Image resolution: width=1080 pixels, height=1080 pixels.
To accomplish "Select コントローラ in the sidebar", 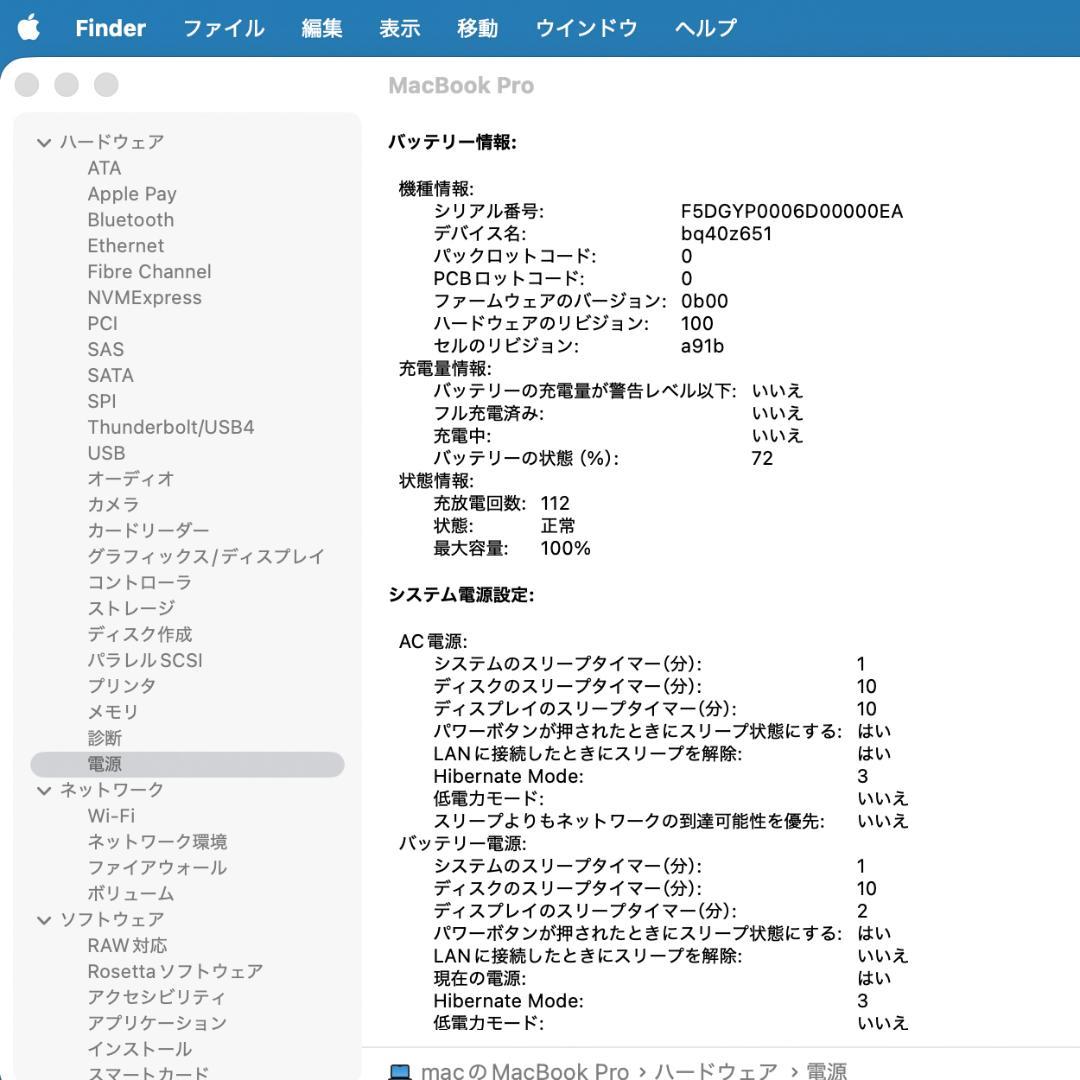I will (x=139, y=583).
